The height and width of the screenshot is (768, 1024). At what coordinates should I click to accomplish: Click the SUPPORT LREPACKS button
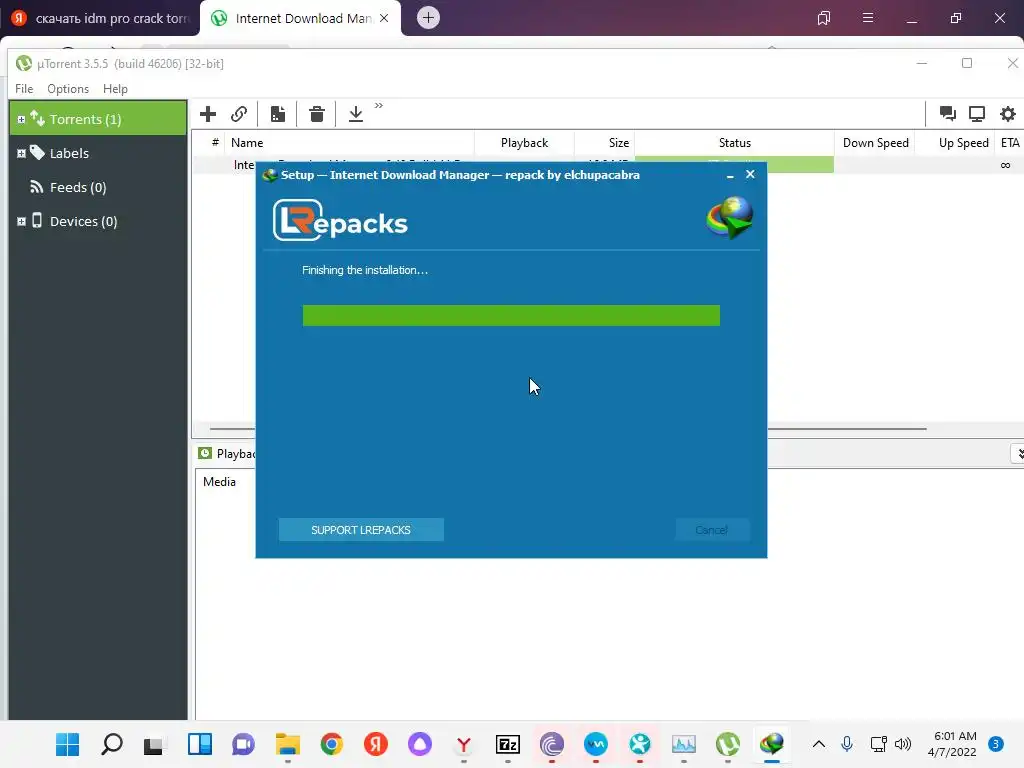coord(361,530)
